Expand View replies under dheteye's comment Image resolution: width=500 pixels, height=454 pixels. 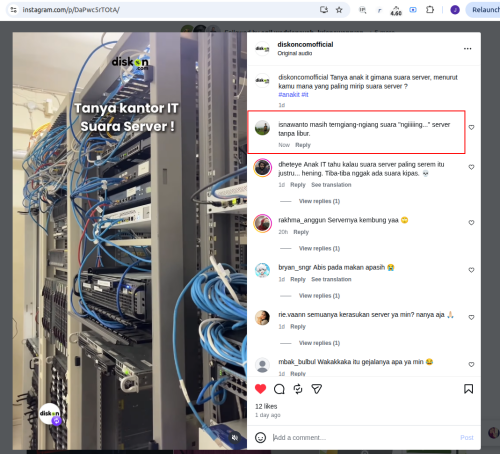click(x=319, y=201)
